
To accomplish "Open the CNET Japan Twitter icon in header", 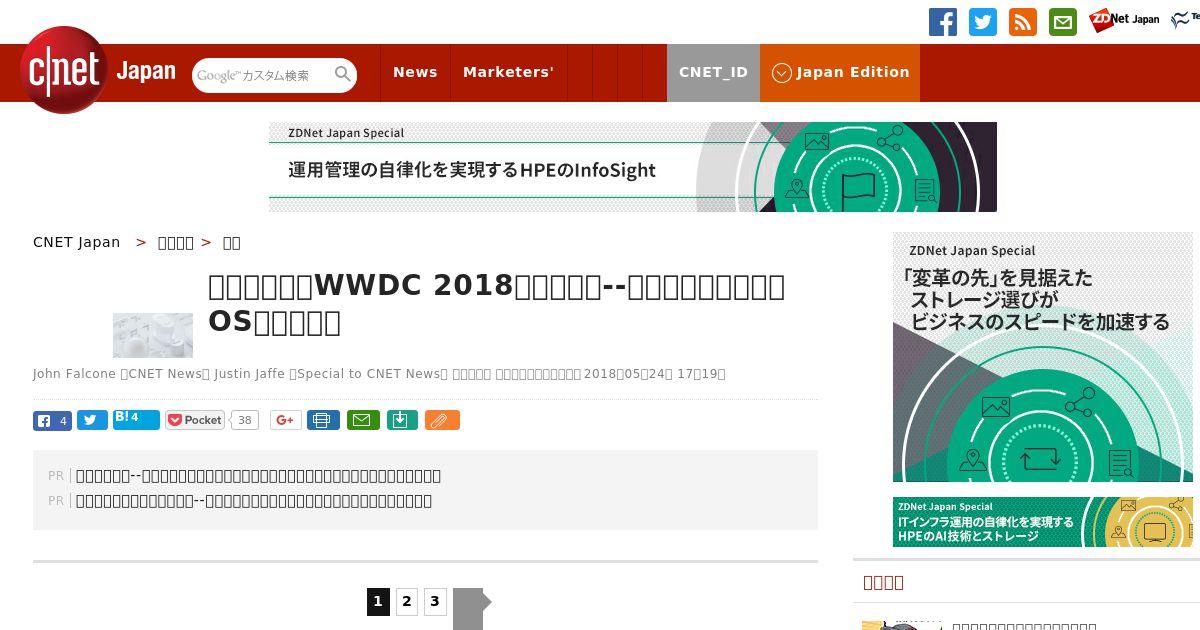I will [x=983, y=21].
